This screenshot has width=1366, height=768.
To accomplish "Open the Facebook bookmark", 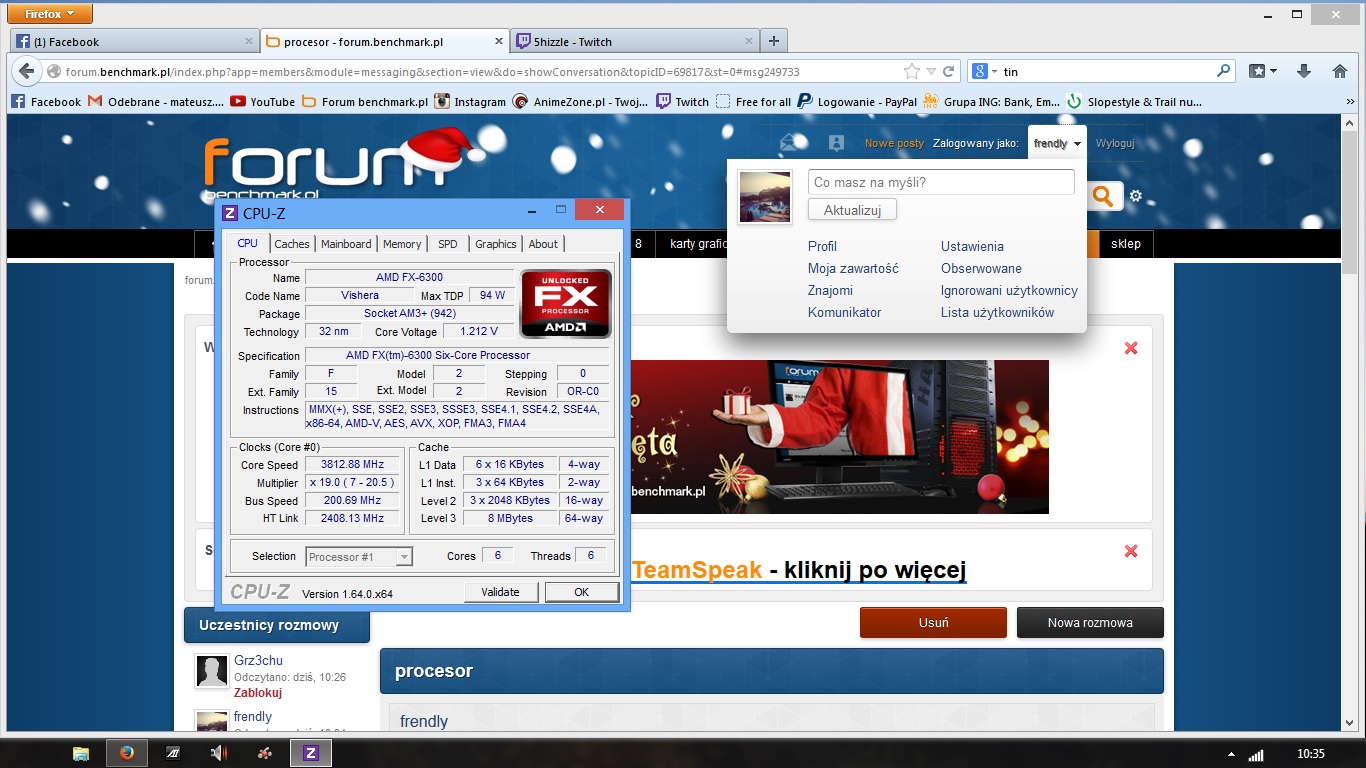I will (46, 102).
